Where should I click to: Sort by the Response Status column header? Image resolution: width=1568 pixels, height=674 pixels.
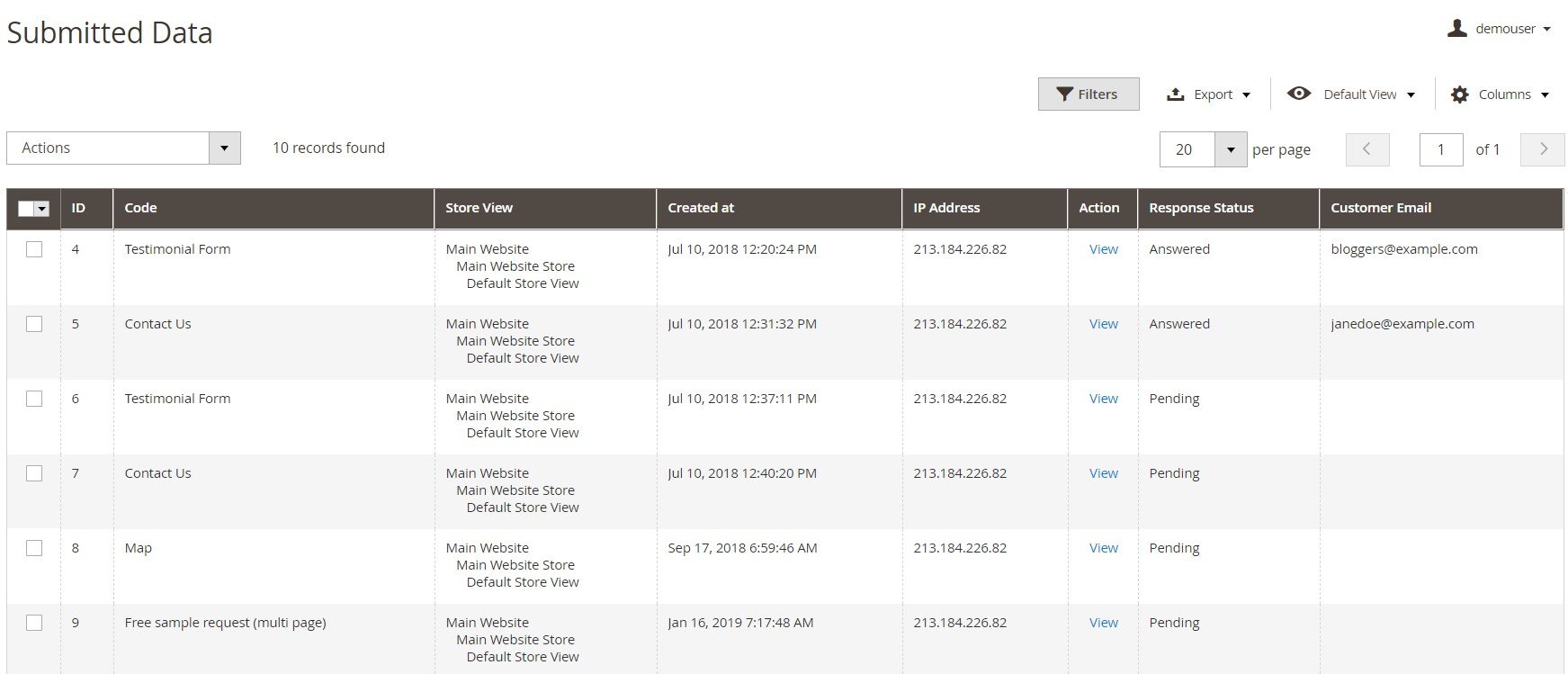tap(1229, 209)
